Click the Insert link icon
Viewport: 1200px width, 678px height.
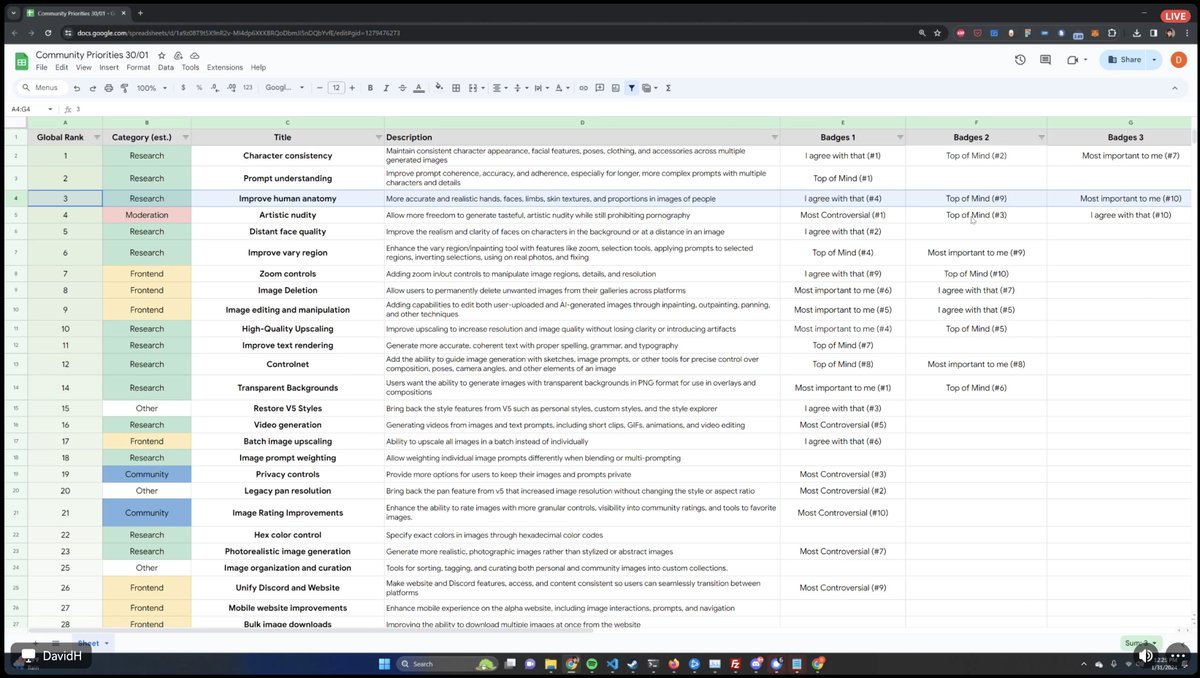583,87
